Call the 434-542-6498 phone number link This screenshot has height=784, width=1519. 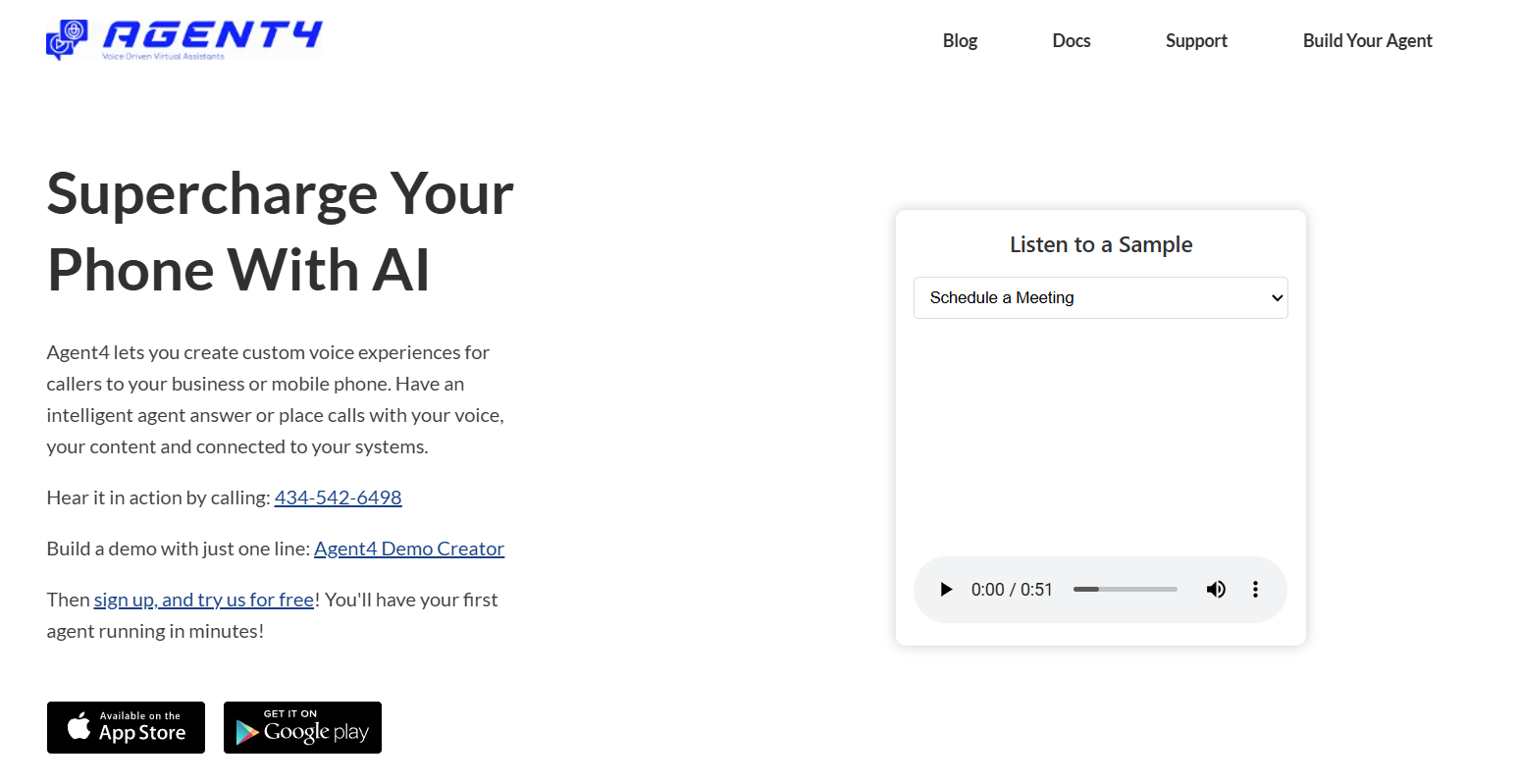[338, 497]
